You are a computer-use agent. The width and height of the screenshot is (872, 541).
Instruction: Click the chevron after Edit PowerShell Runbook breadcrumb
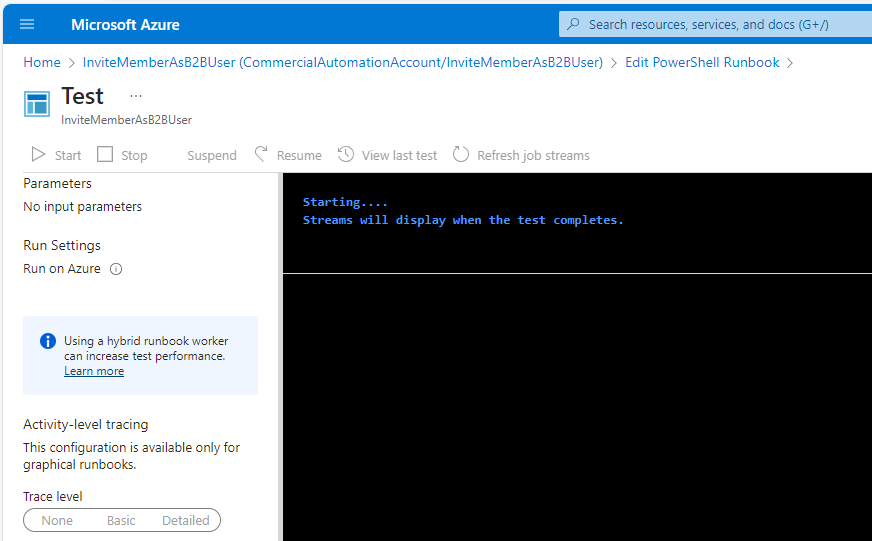790,63
